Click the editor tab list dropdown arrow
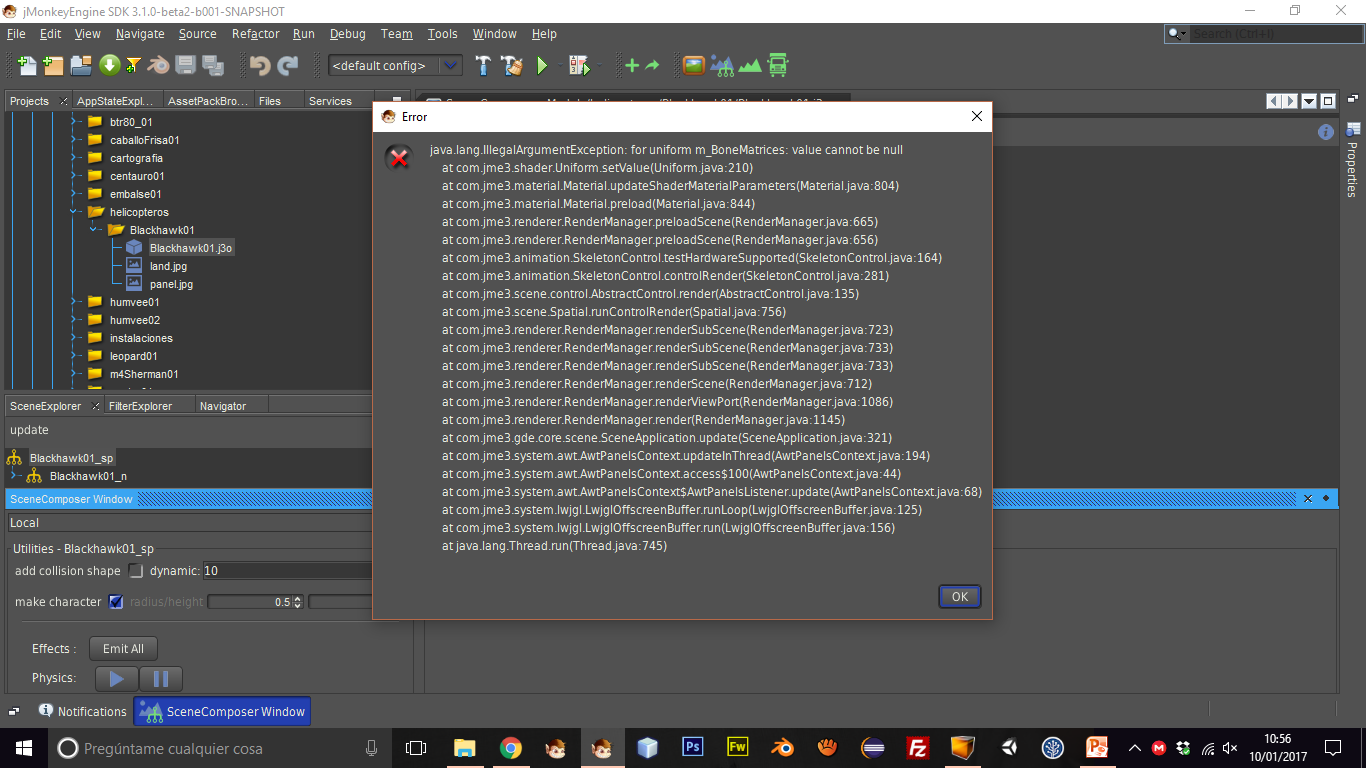Image resolution: width=1366 pixels, height=768 pixels. [1309, 101]
